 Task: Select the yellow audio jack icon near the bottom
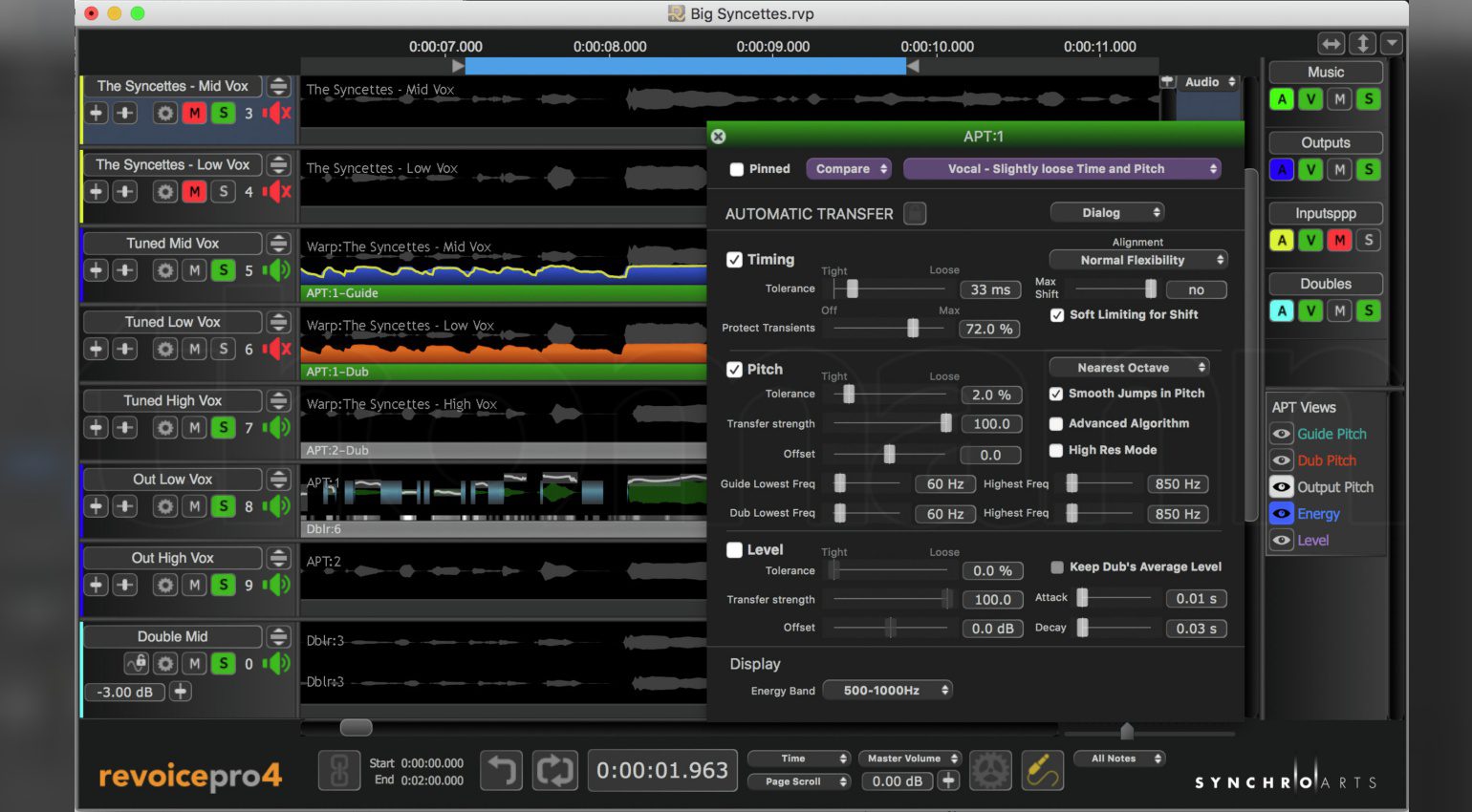[x=1042, y=769]
